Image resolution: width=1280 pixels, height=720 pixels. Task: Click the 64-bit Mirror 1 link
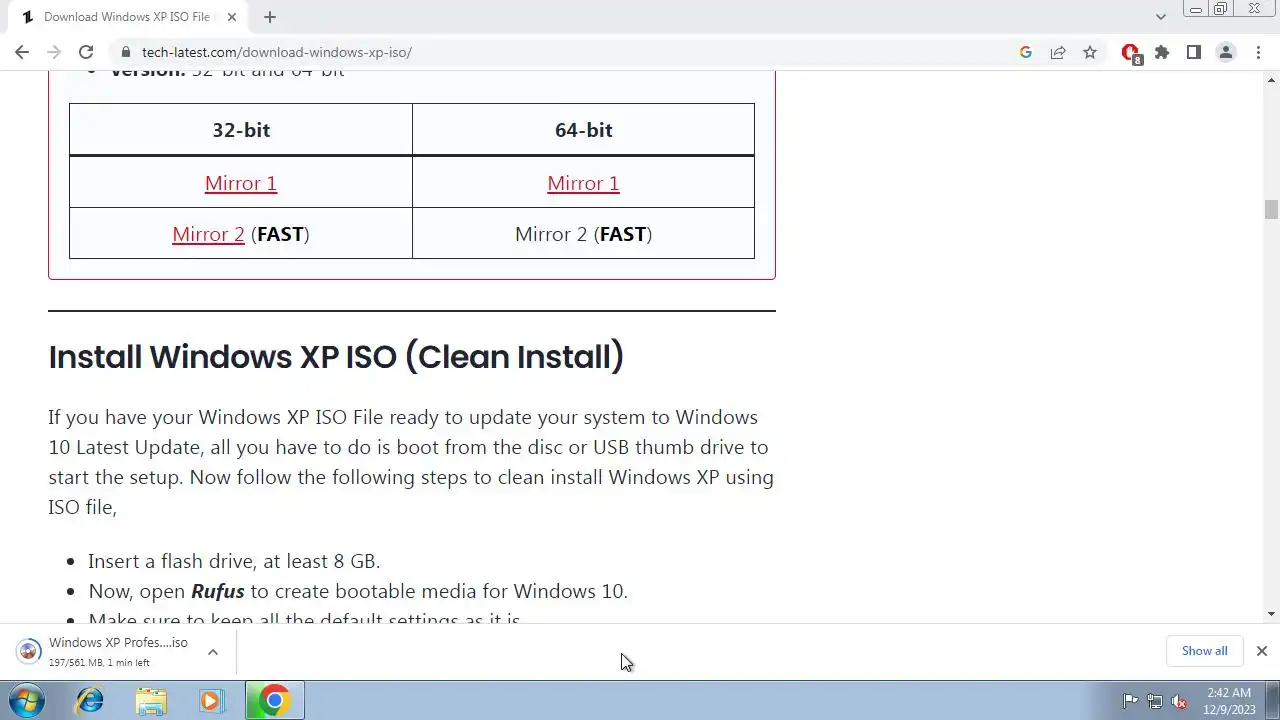583,183
